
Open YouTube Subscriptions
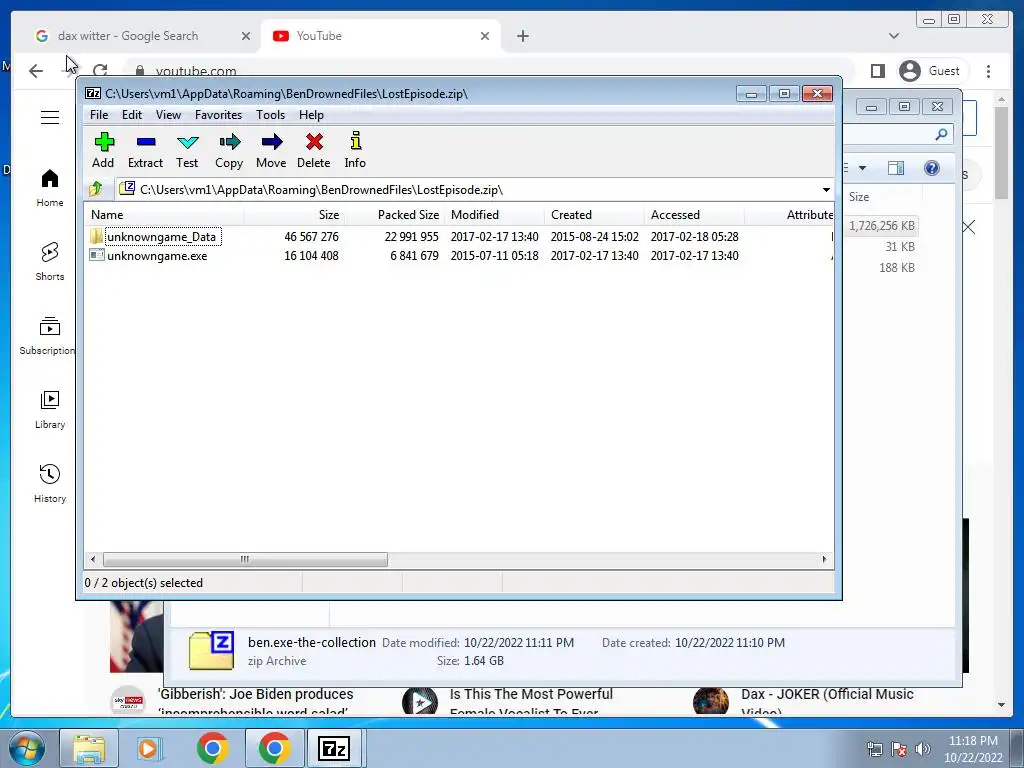tap(47, 336)
